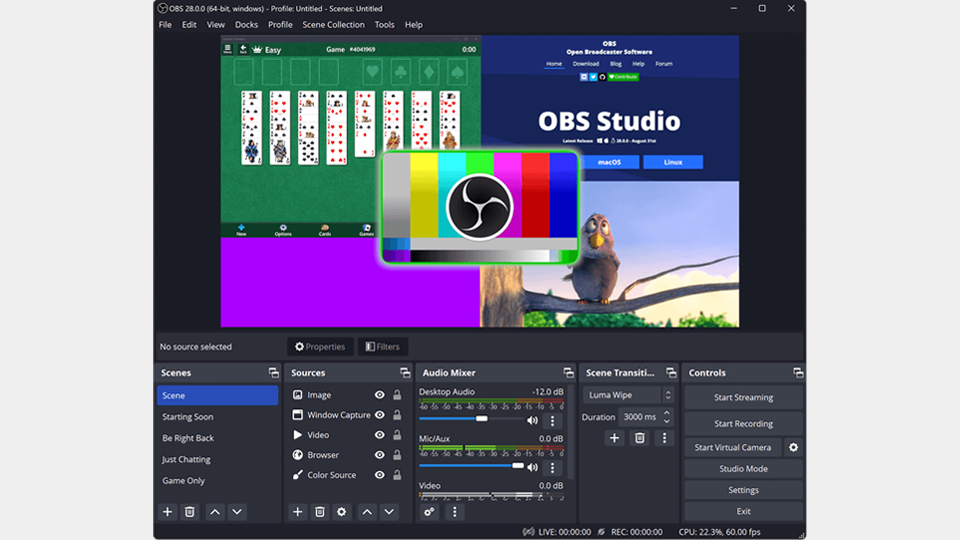This screenshot has height=540, width=960.
Task: Select the Be Right Back scene
Action: coord(217,438)
